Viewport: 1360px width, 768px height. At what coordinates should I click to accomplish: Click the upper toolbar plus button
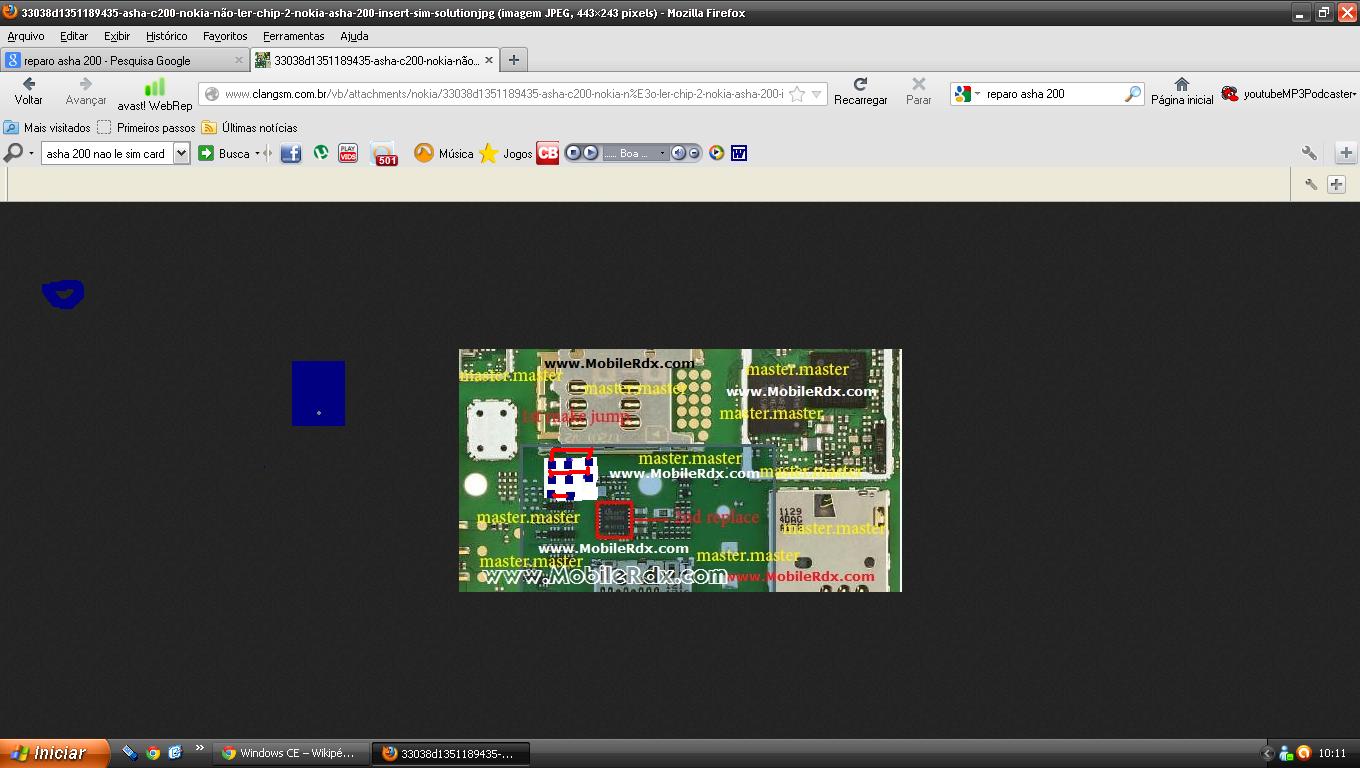(x=1346, y=153)
